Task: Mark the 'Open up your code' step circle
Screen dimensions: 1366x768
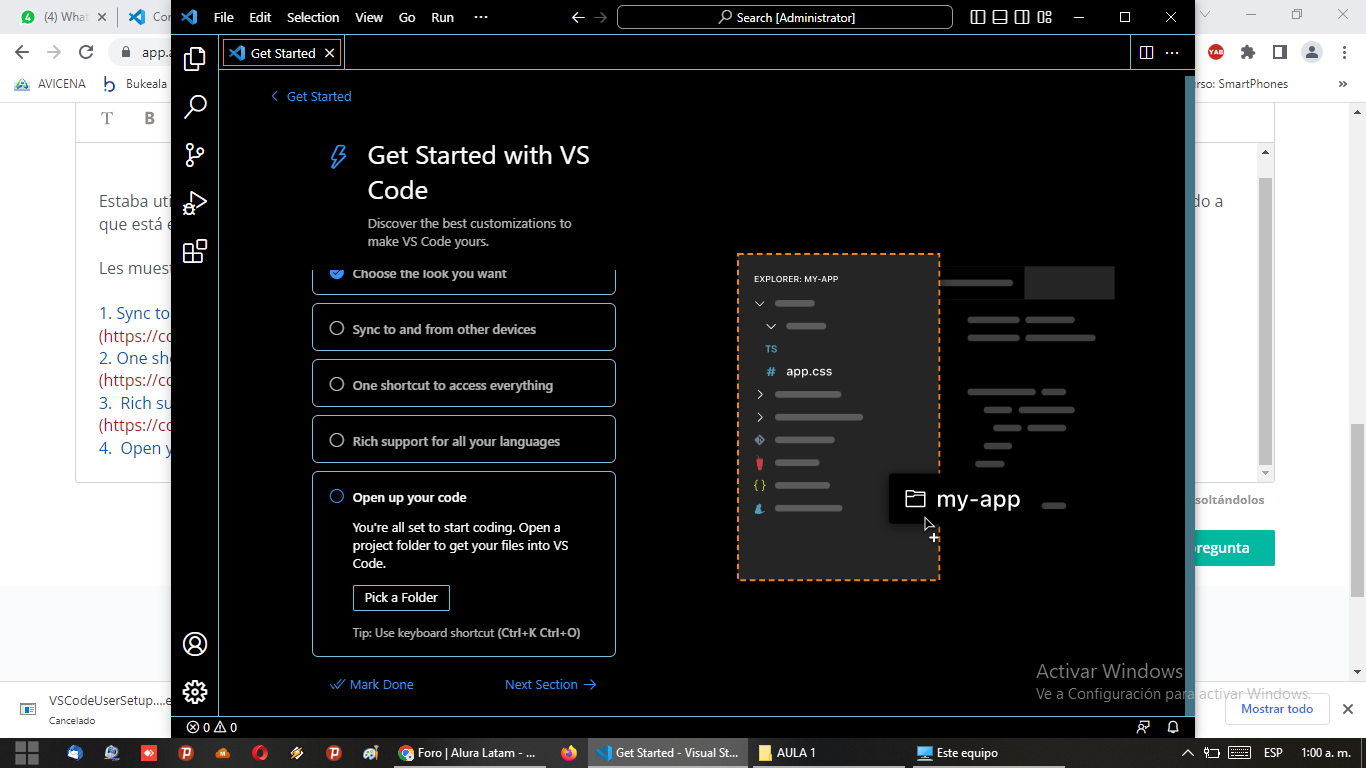Action: (x=337, y=497)
